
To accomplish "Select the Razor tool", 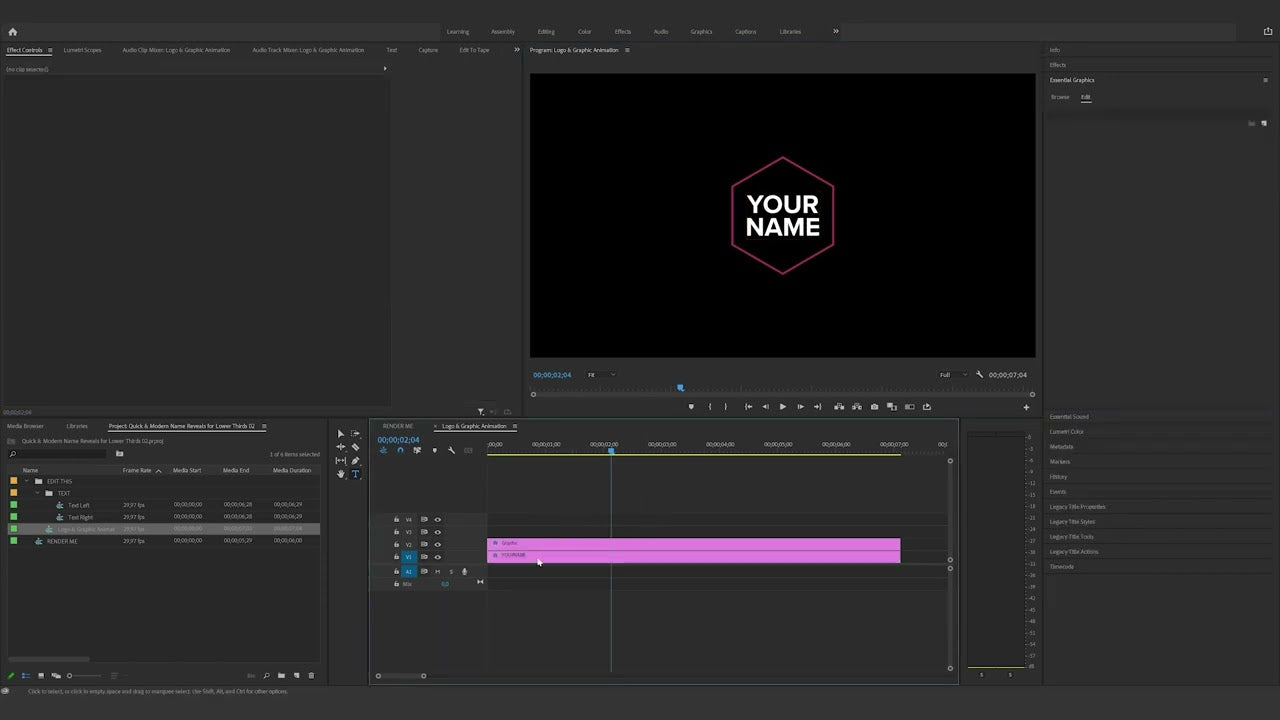I will [355, 447].
